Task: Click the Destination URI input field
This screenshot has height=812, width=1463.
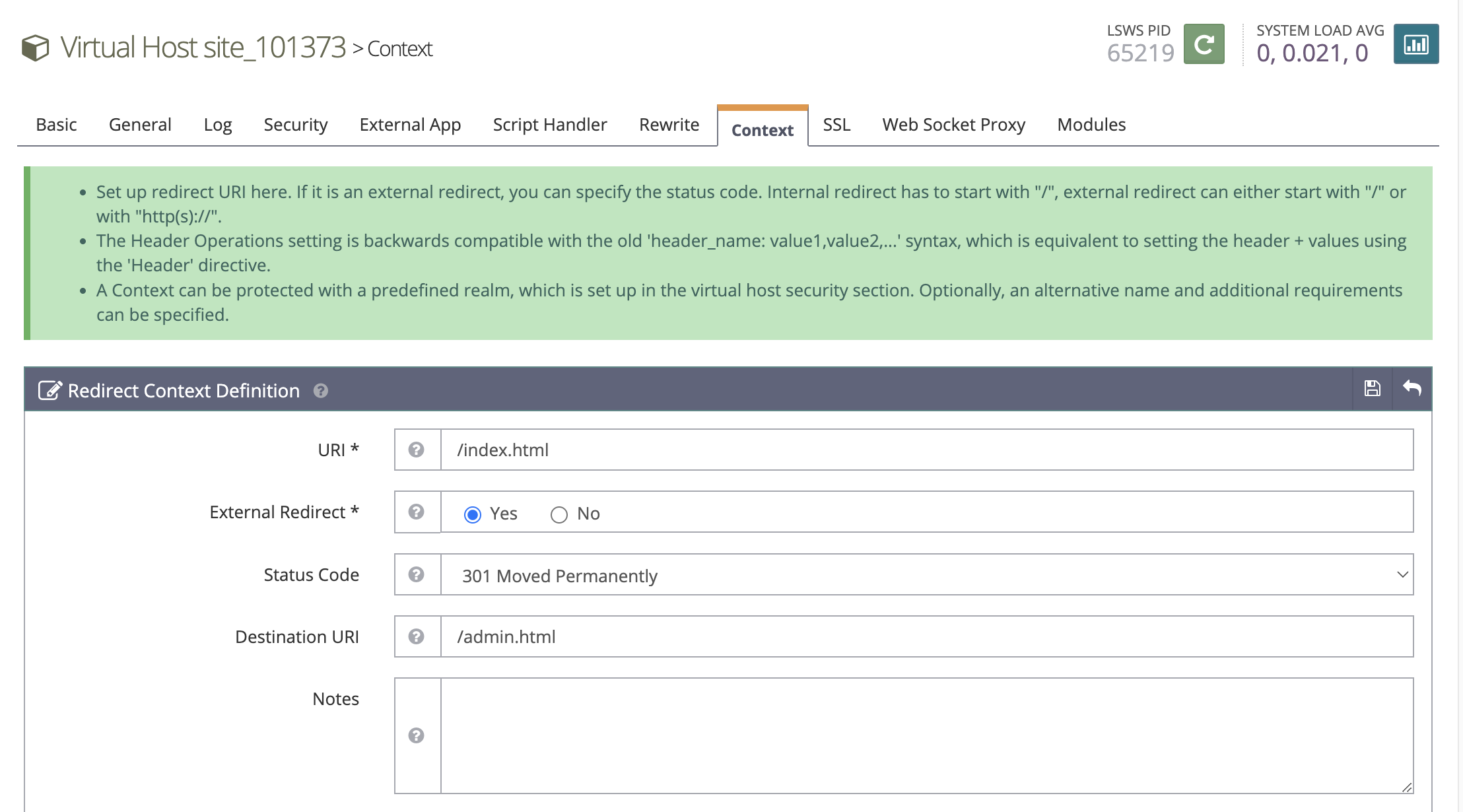Action: tap(927, 636)
